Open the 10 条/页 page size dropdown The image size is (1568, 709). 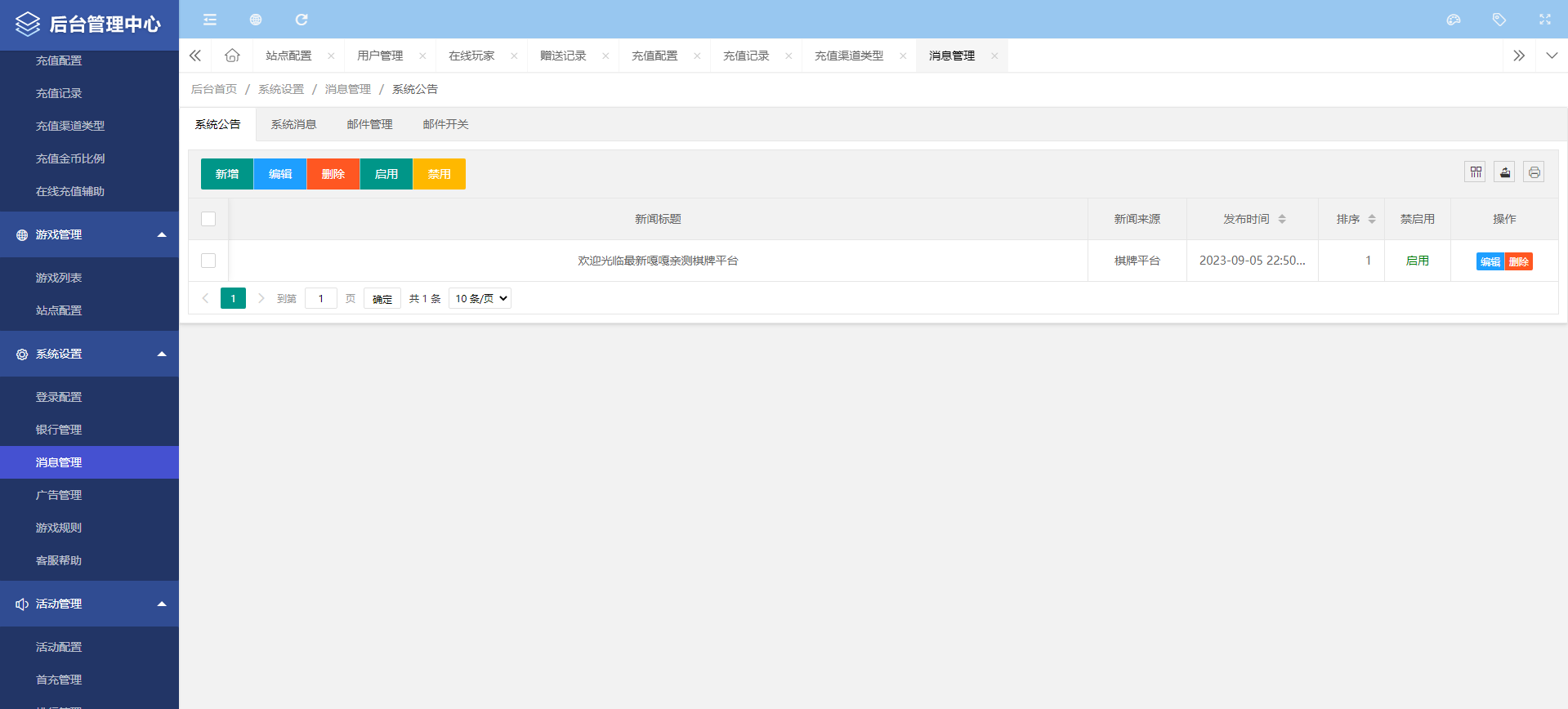tap(480, 299)
